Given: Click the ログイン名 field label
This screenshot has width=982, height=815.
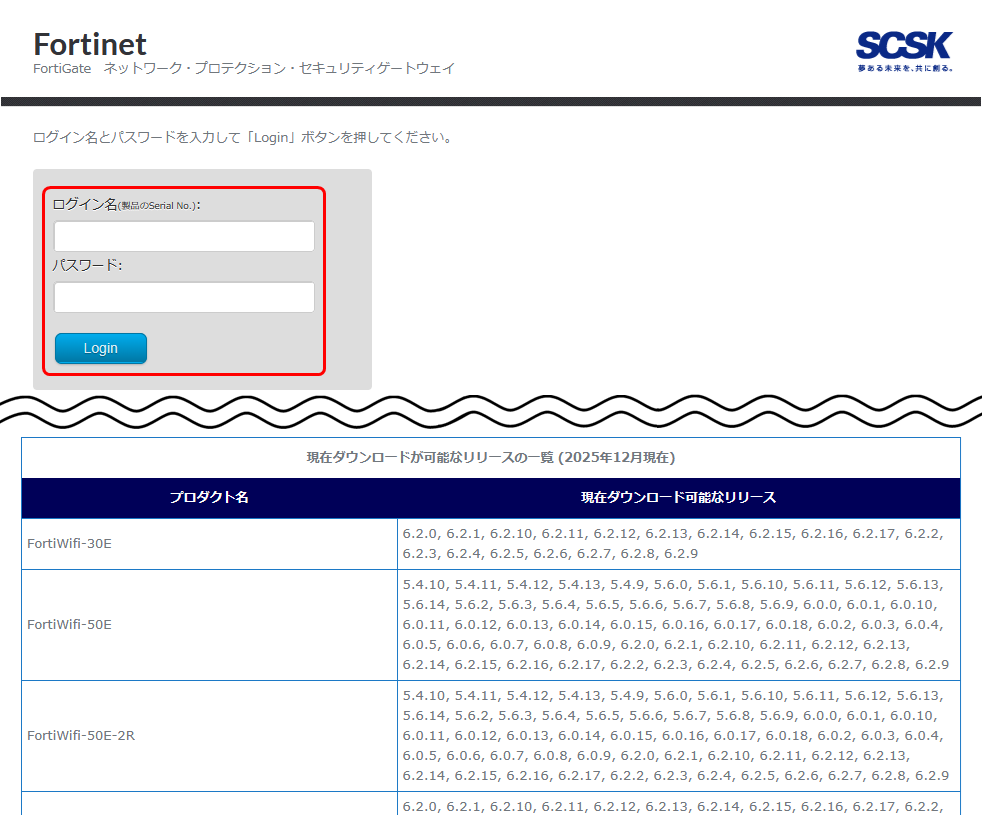Looking at the screenshot, I should [85, 204].
